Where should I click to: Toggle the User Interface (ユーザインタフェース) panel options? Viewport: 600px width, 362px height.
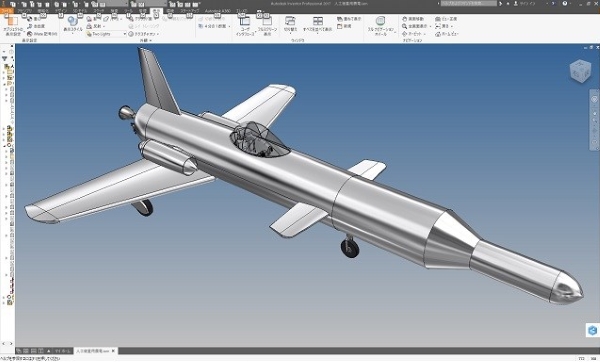pyautogui.click(x=245, y=25)
